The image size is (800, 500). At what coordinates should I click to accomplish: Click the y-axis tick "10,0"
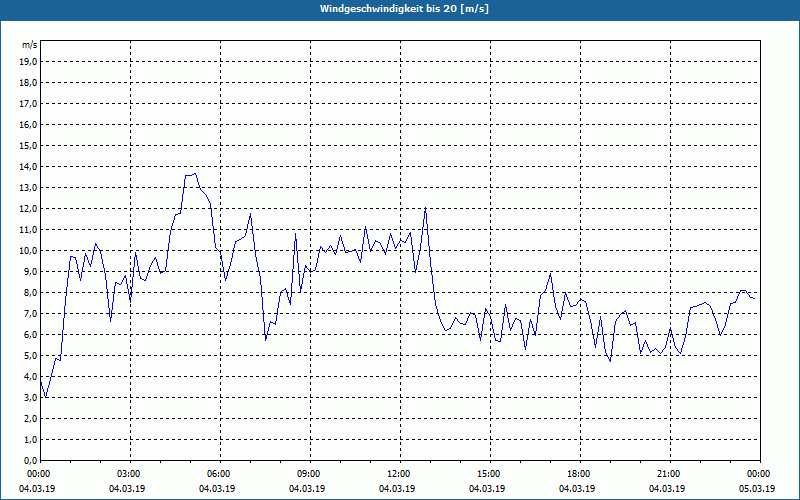[x=28, y=251]
